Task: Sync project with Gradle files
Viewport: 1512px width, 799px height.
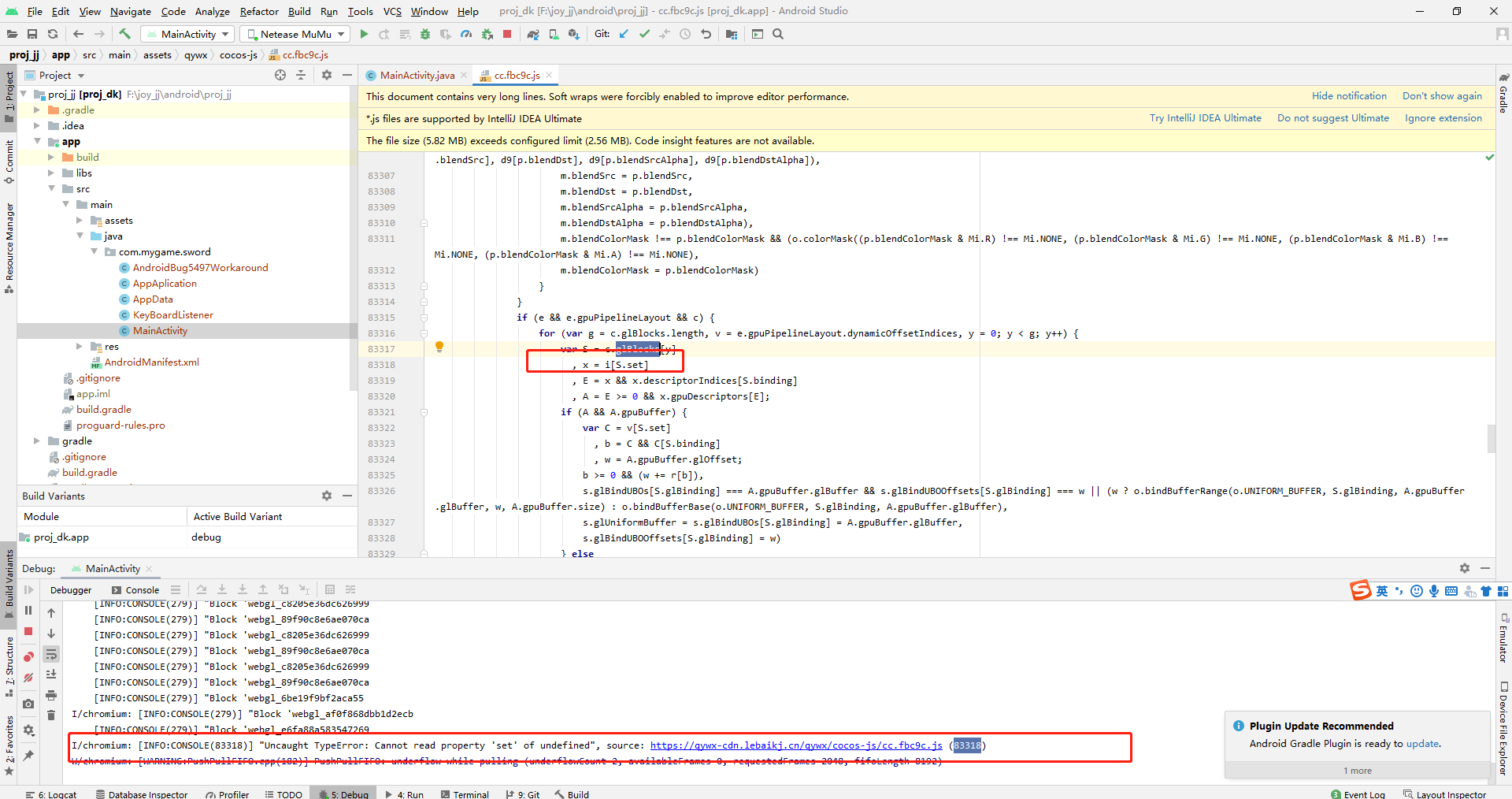Action: click(533, 34)
